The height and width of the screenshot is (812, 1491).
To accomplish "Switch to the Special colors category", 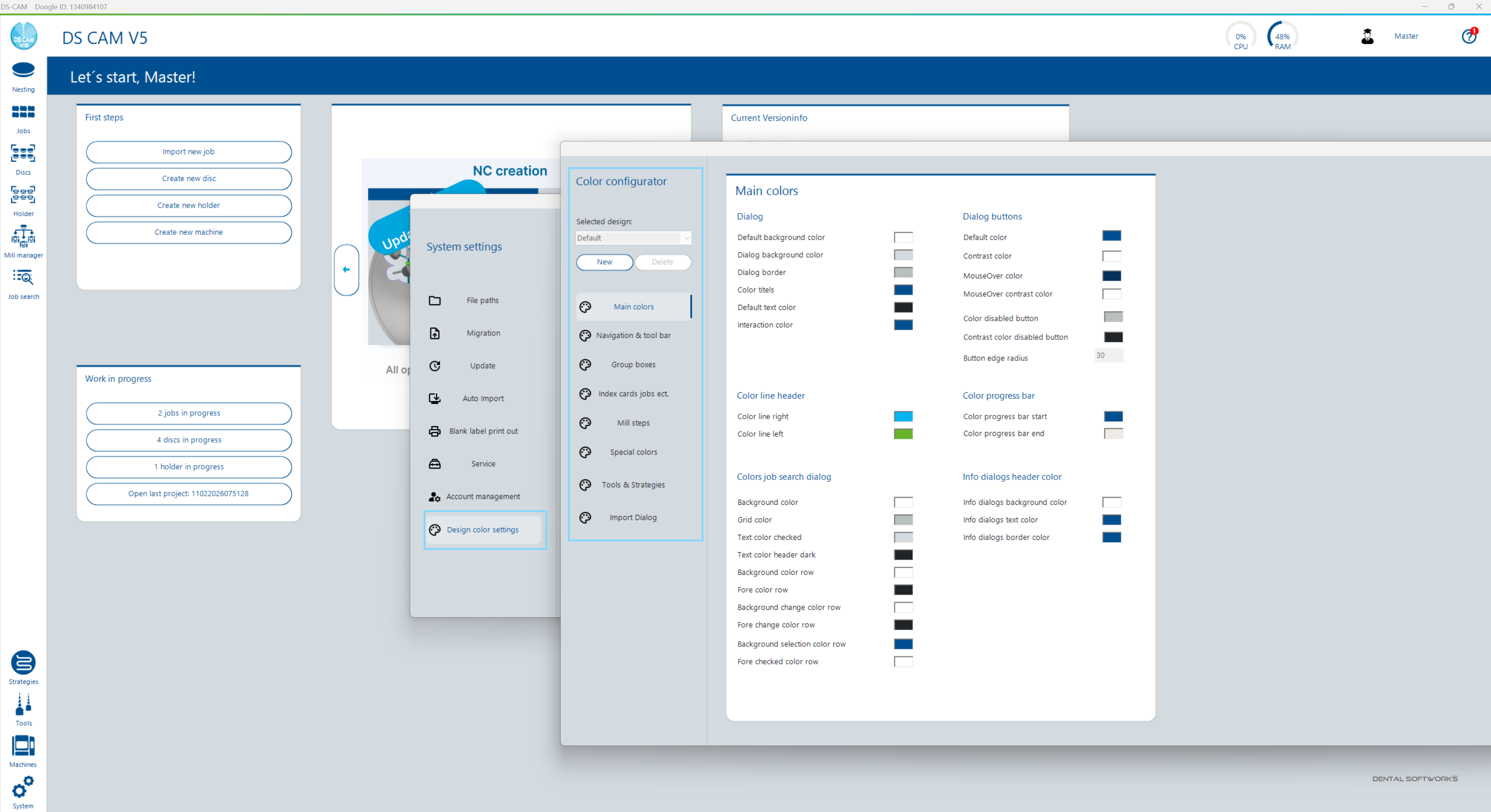I will click(x=633, y=452).
